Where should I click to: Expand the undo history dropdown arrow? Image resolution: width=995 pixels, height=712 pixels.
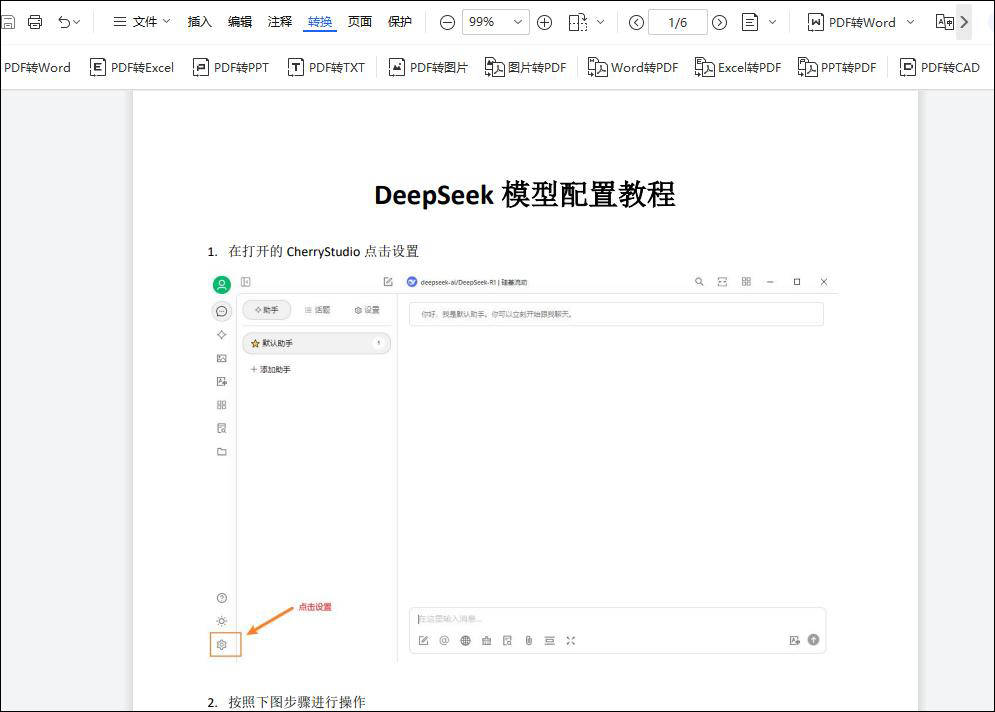[77, 22]
